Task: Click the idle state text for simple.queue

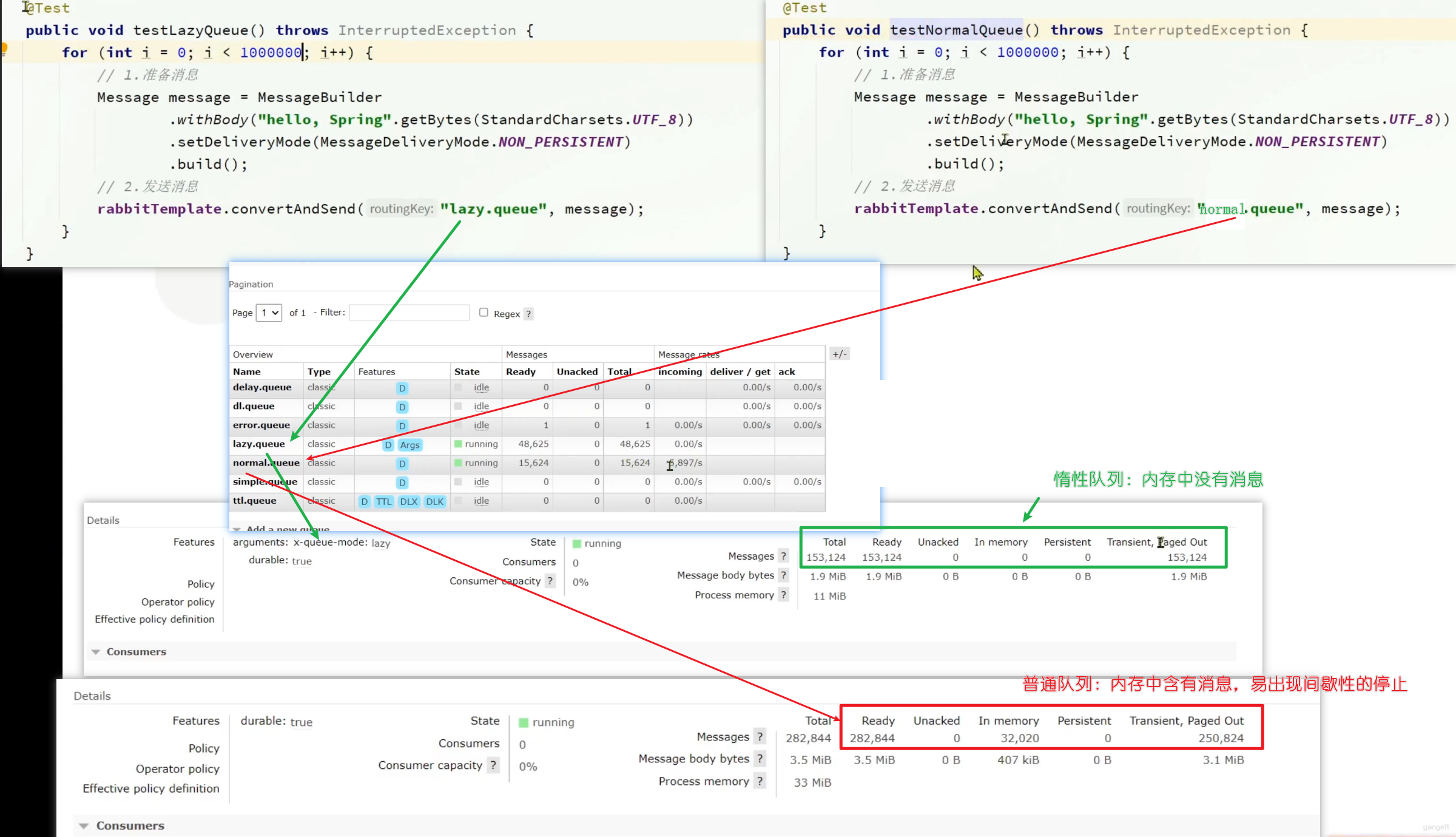Action: tap(481, 482)
